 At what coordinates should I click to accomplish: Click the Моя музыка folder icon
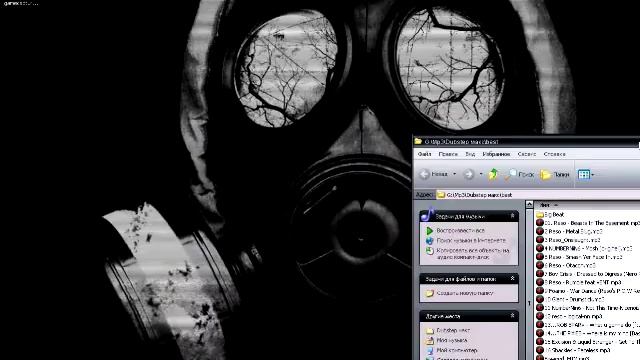click(430, 340)
